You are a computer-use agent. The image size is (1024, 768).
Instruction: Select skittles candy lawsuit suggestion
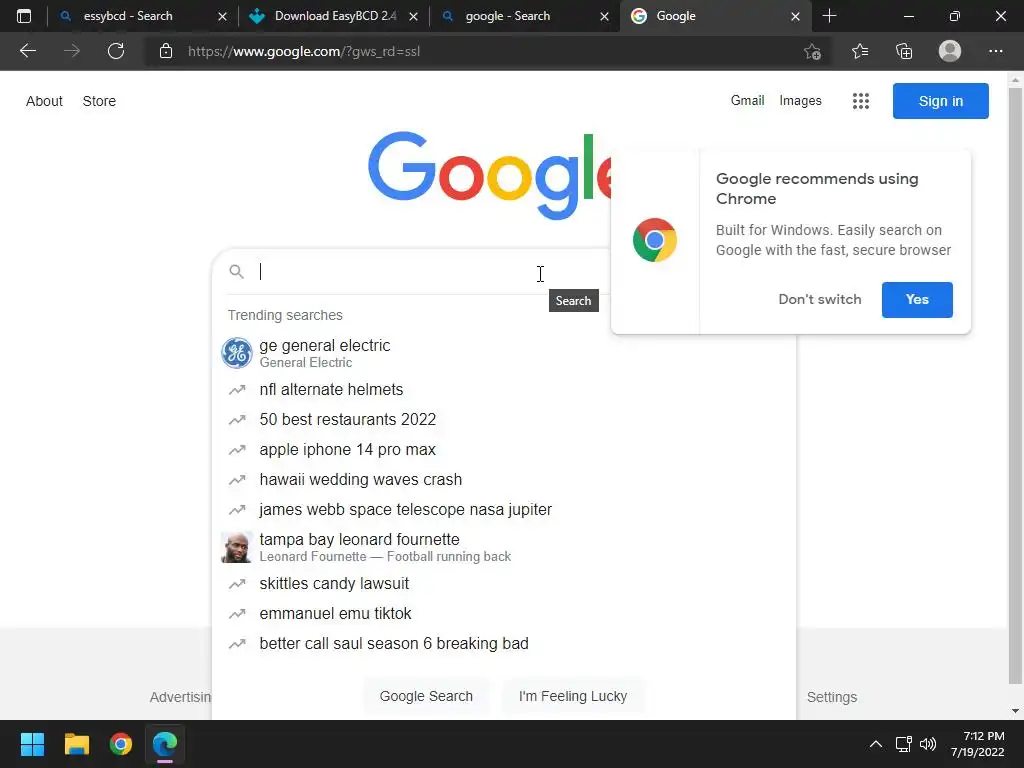(x=504, y=583)
